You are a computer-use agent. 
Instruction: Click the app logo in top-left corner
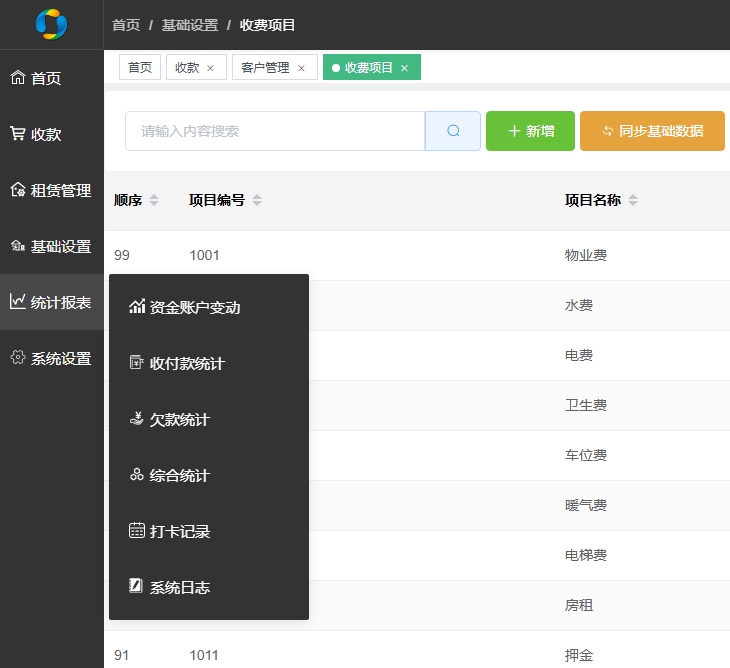(51, 24)
